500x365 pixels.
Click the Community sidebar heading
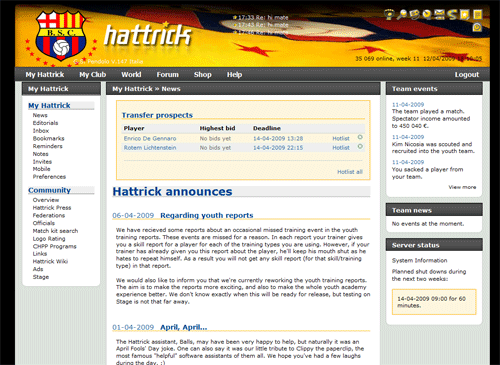click(49, 190)
